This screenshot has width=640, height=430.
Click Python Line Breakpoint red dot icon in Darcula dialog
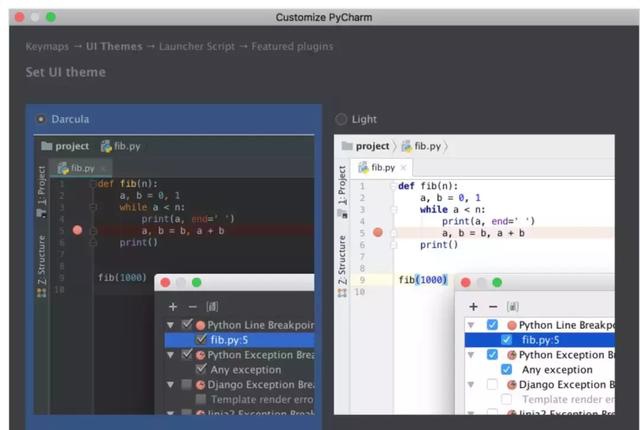click(200, 326)
